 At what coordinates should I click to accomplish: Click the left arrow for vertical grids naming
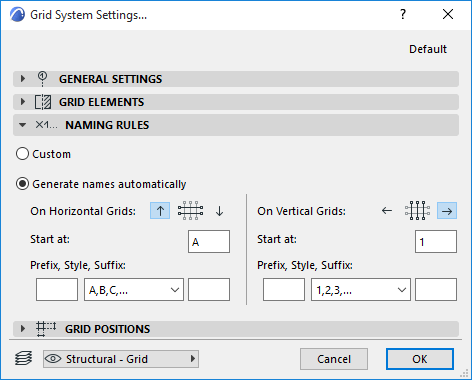click(x=387, y=211)
